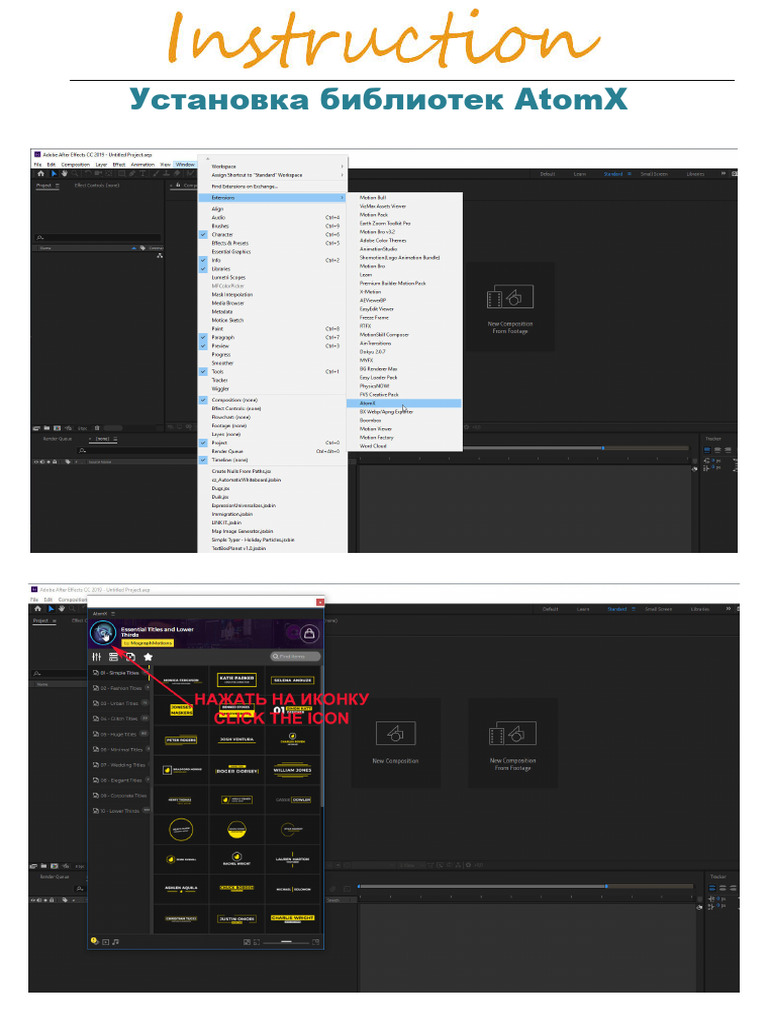Select the William Jones title thumbnail

(293, 770)
